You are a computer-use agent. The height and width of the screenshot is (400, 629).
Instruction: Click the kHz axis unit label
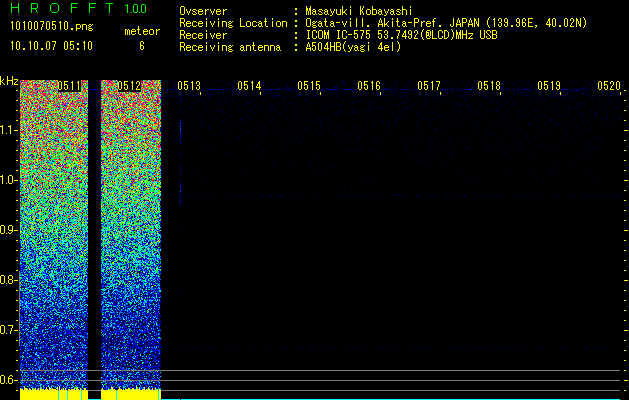(9, 81)
